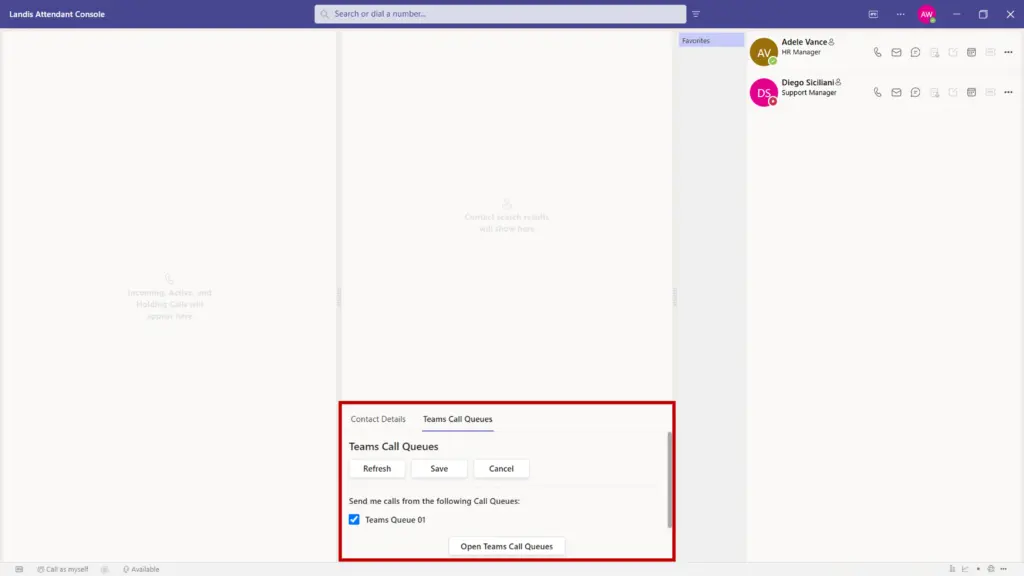Click the search or dial number field
The image size is (1024, 576).
tap(500, 14)
